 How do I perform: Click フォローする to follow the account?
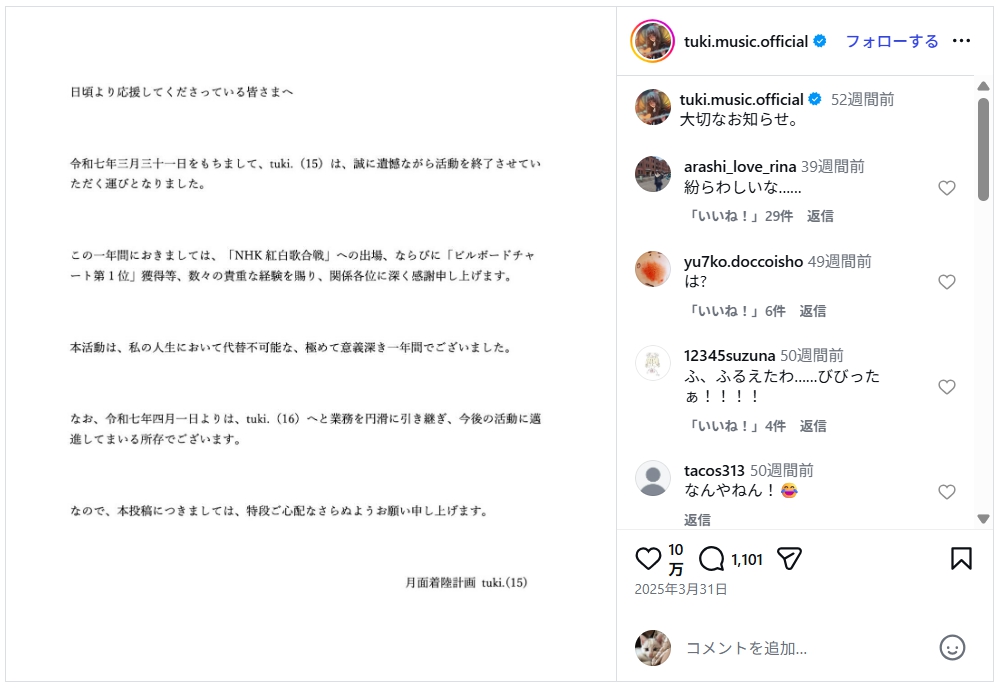(x=892, y=41)
